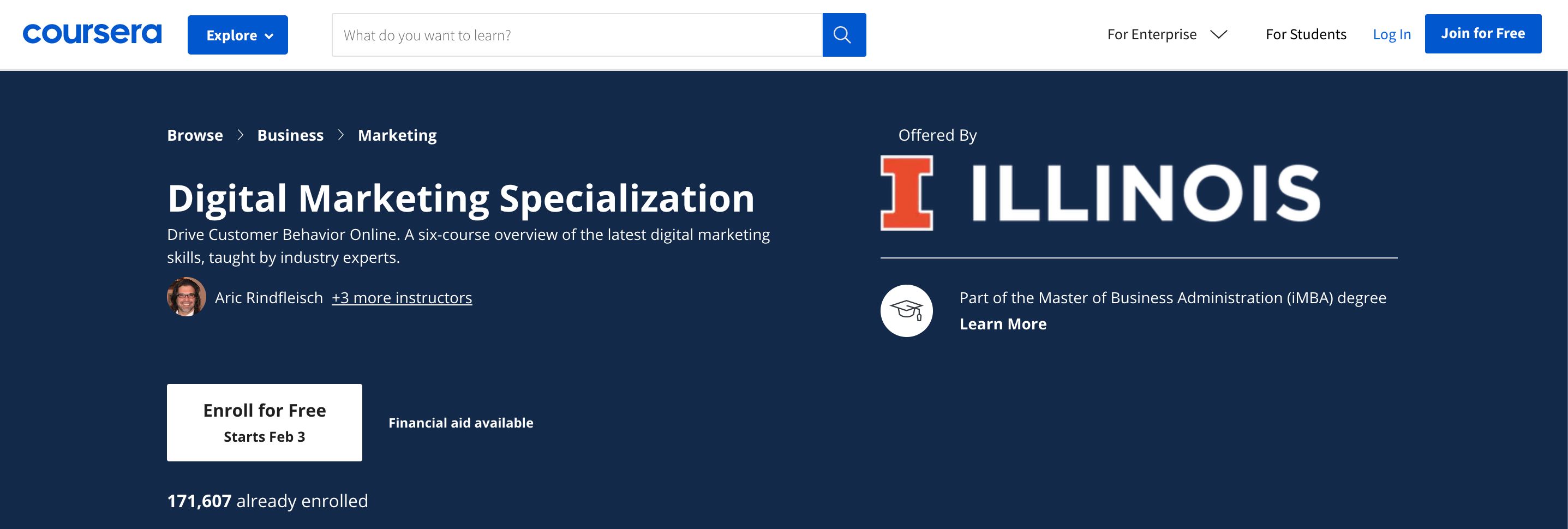The width and height of the screenshot is (1568, 529).
Task: Click instructor name Aric Rindfleisch
Action: 268,298
